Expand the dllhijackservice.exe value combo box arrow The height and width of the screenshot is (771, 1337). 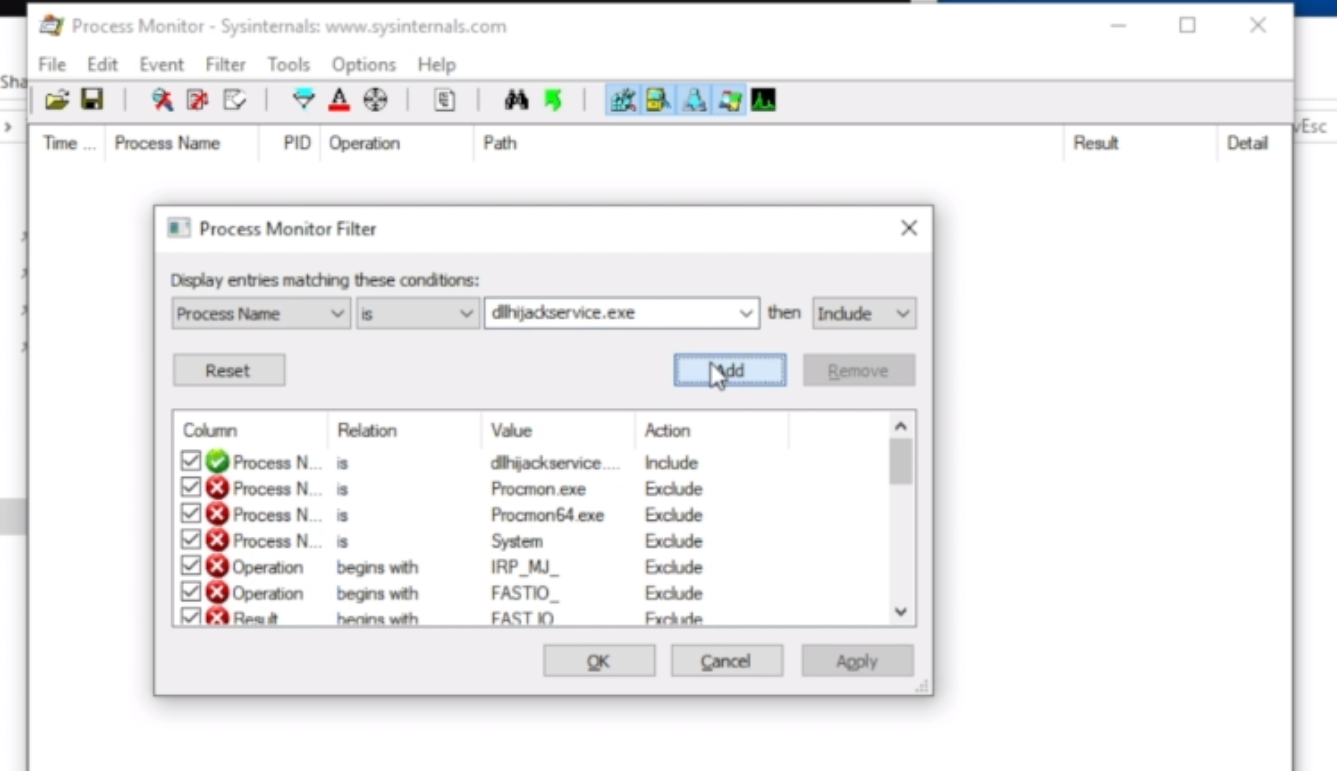pyautogui.click(x=746, y=313)
